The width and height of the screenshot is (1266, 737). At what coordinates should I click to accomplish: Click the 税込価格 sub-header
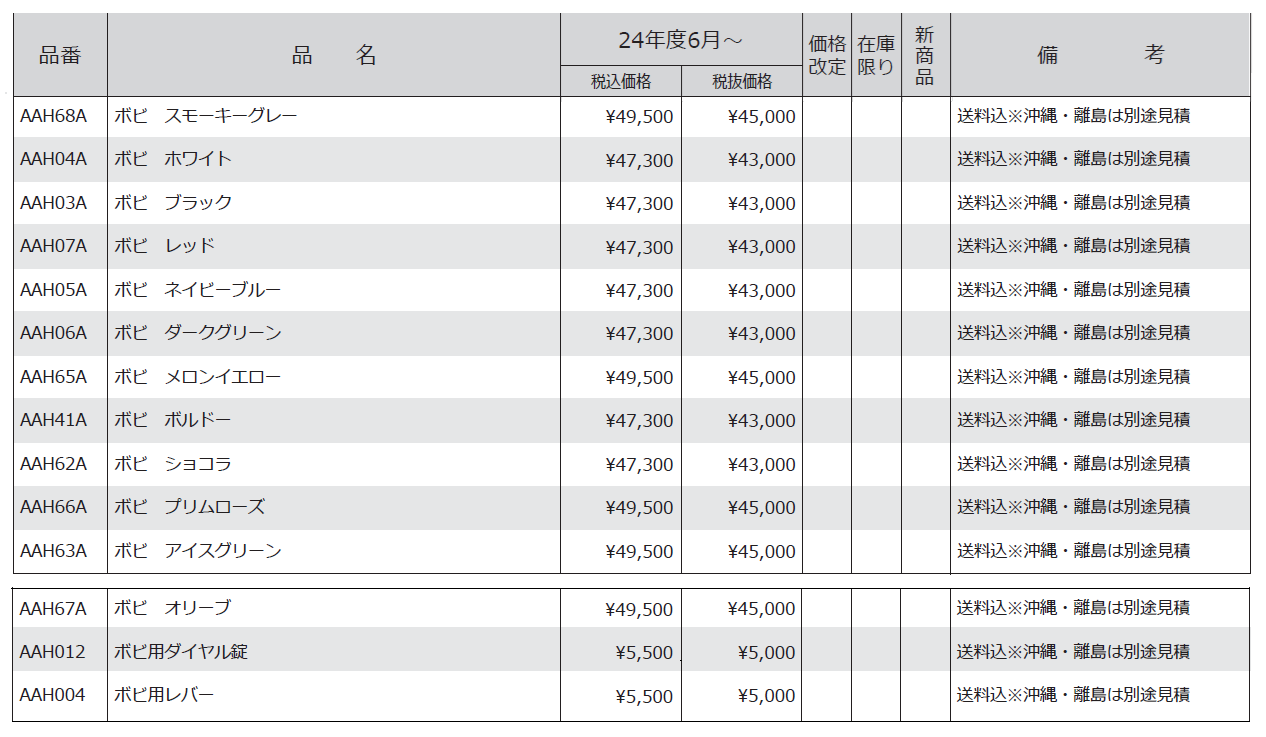click(621, 82)
